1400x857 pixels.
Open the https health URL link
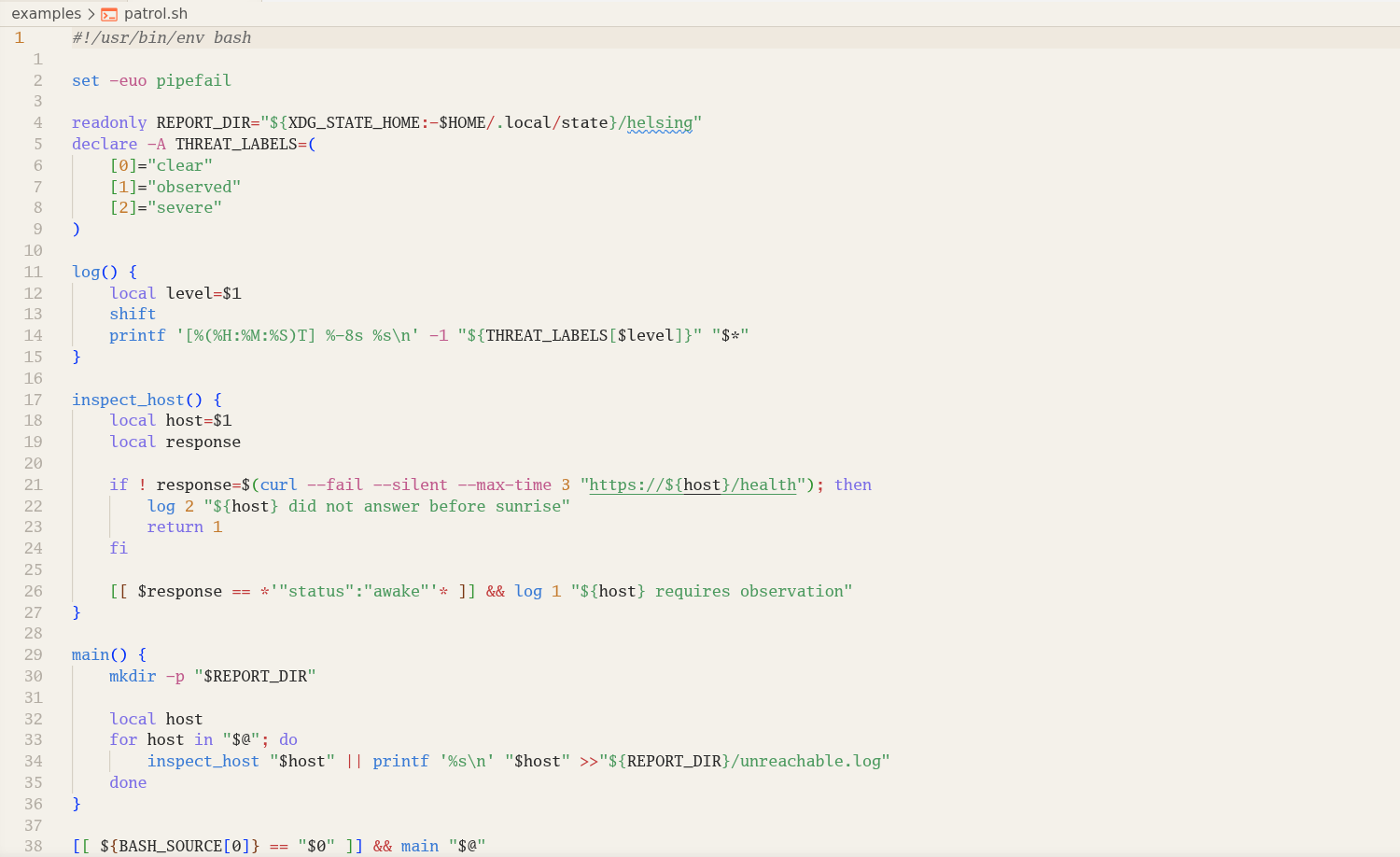tap(693, 485)
